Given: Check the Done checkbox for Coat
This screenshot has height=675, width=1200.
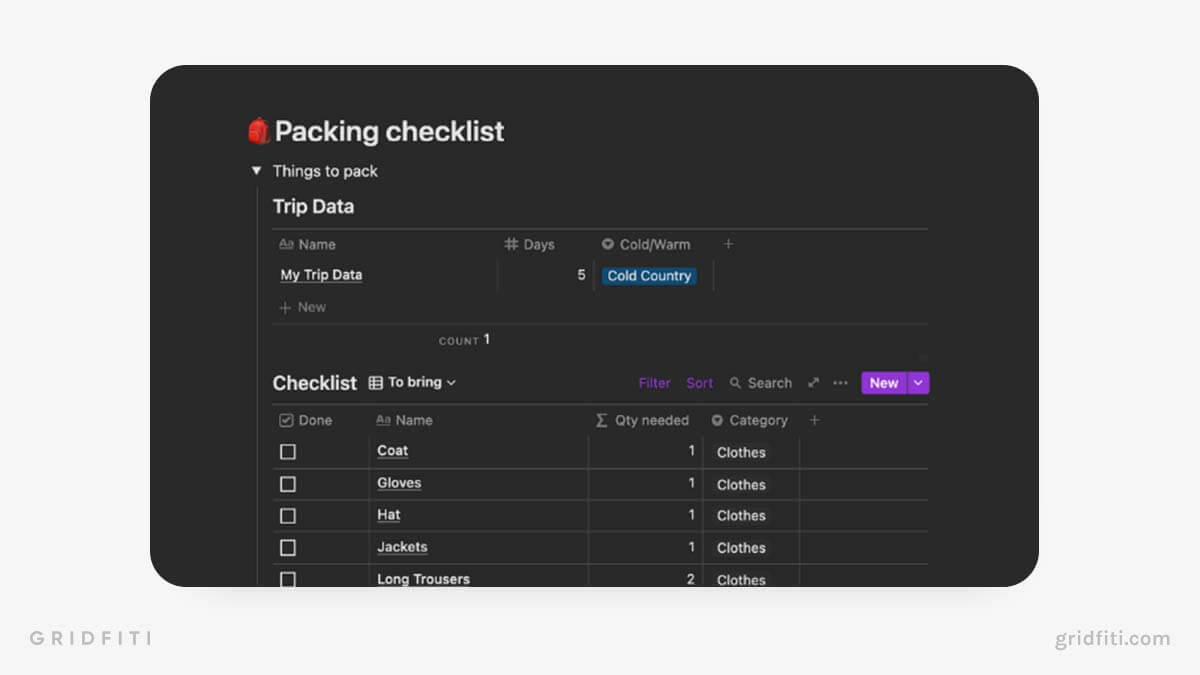Looking at the screenshot, I should pyautogui.click(x=288, y=451).
